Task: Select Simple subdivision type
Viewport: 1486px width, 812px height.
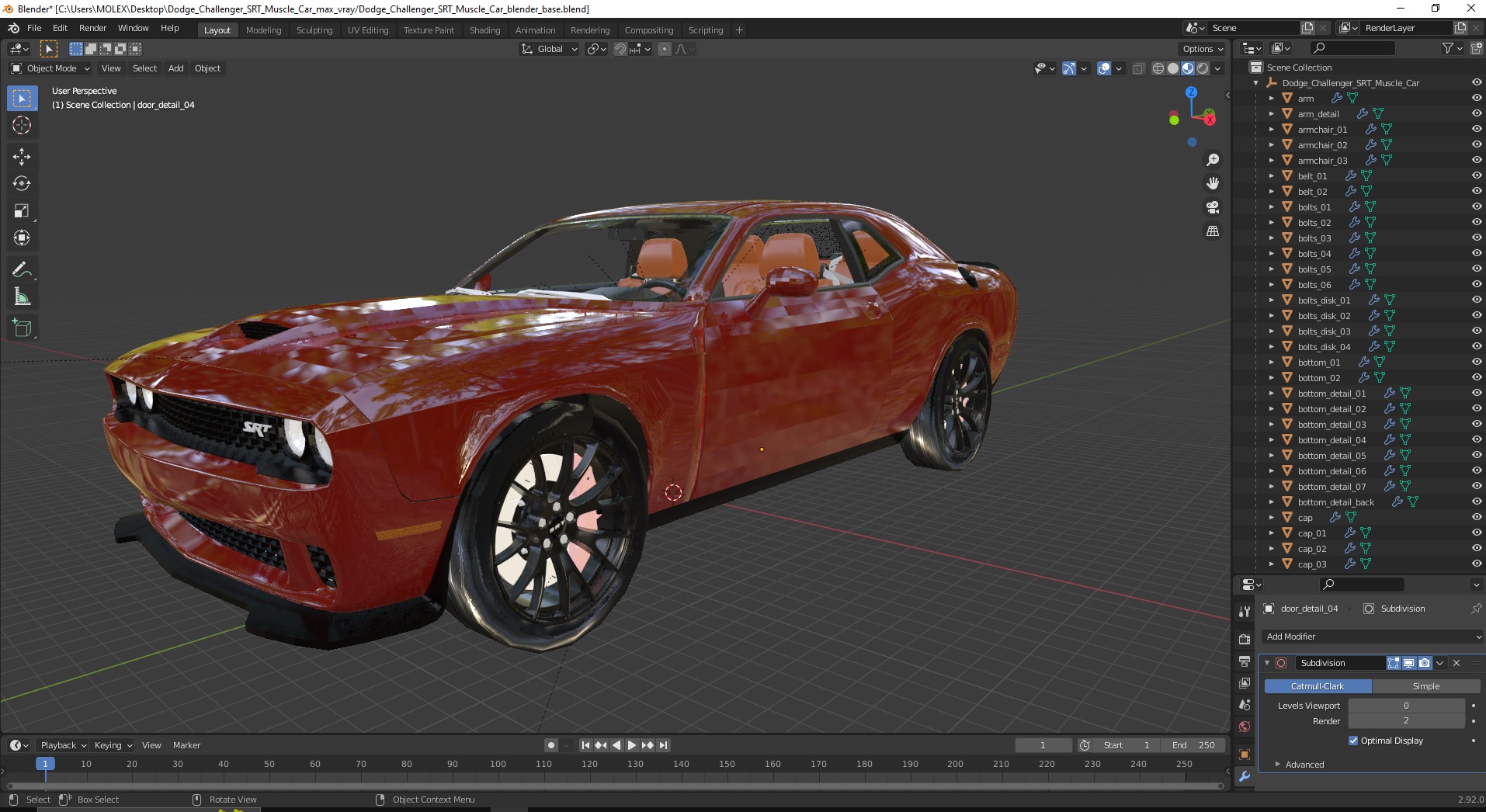Action: pyautogui.click(x=1425, y=686)
